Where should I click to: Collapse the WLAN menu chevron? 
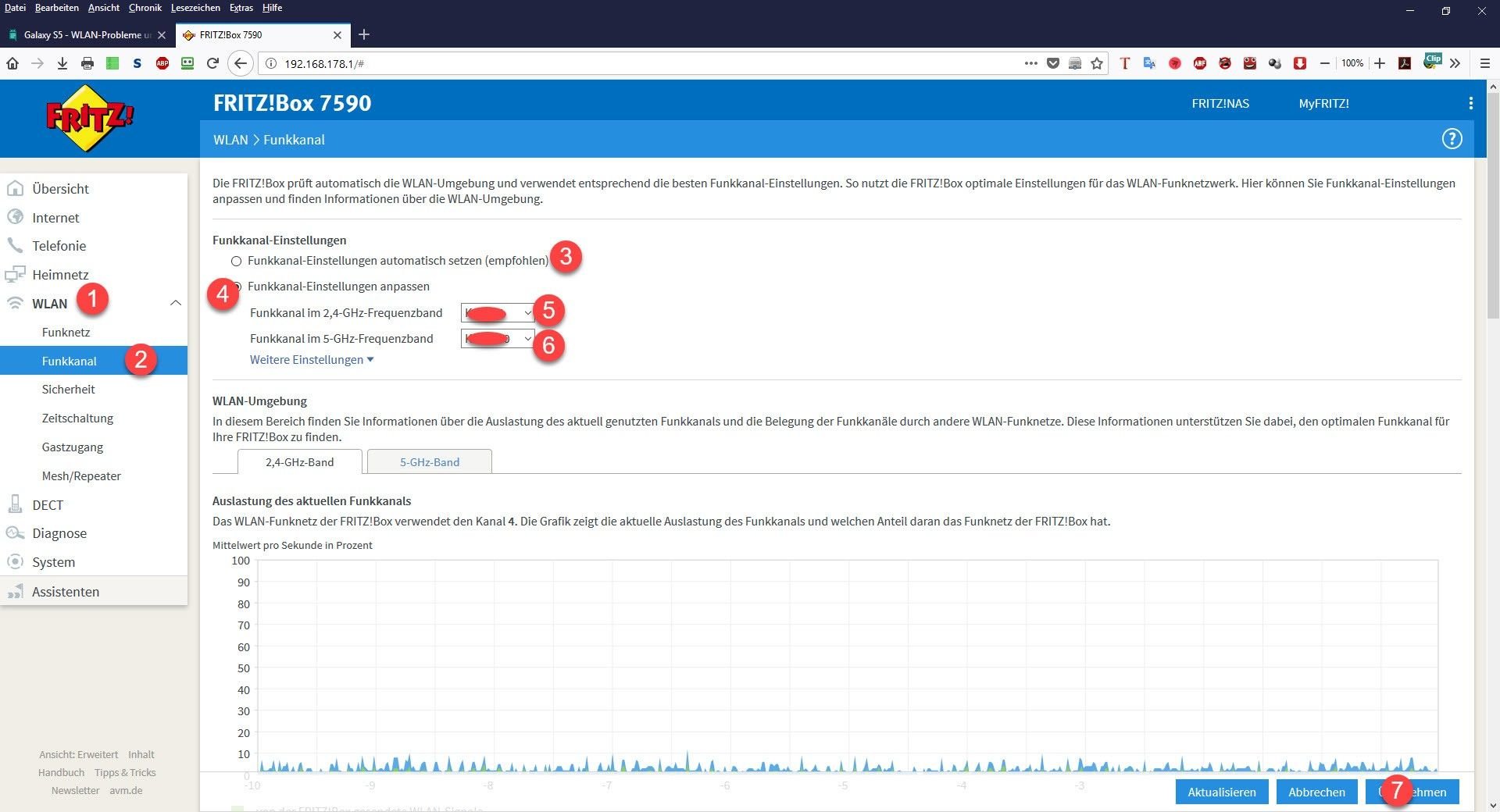click(176, 303)
